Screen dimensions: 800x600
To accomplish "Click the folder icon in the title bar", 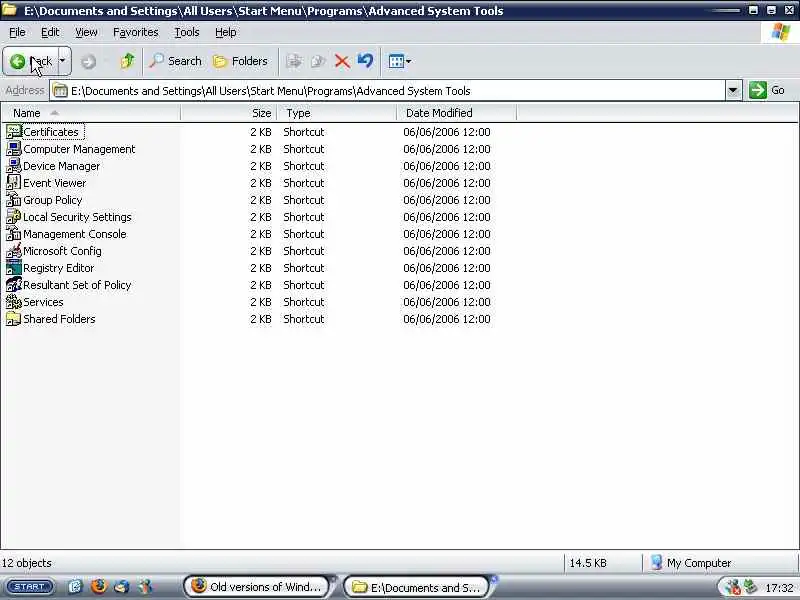I will [x=9, y=10].
